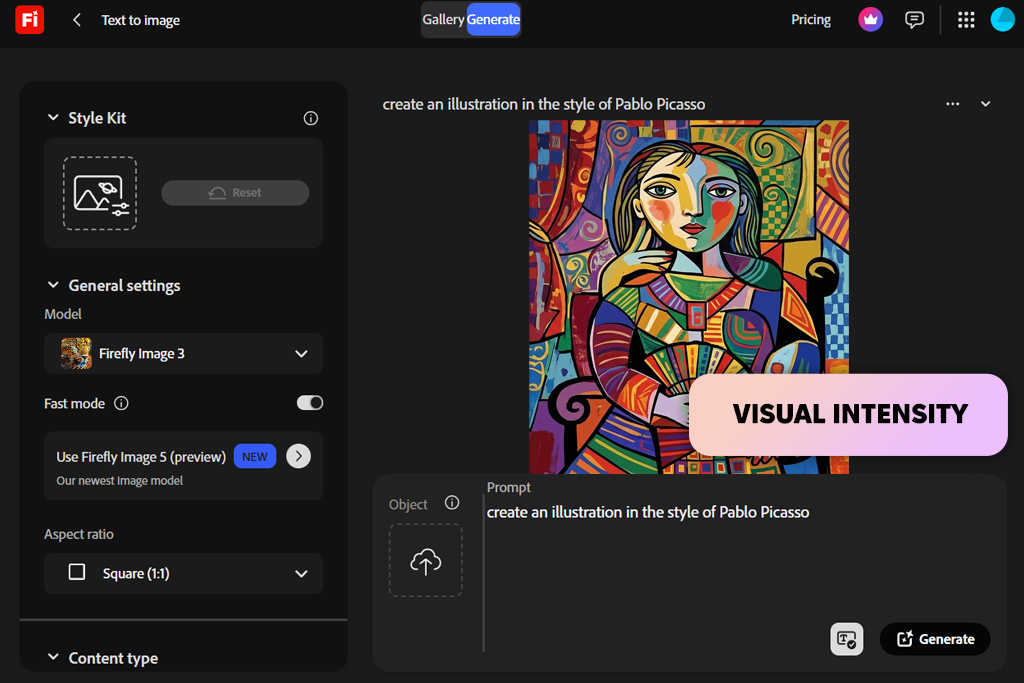Open the Pricing page
The height and width of the screenshot is (683, 1024).
811,20
